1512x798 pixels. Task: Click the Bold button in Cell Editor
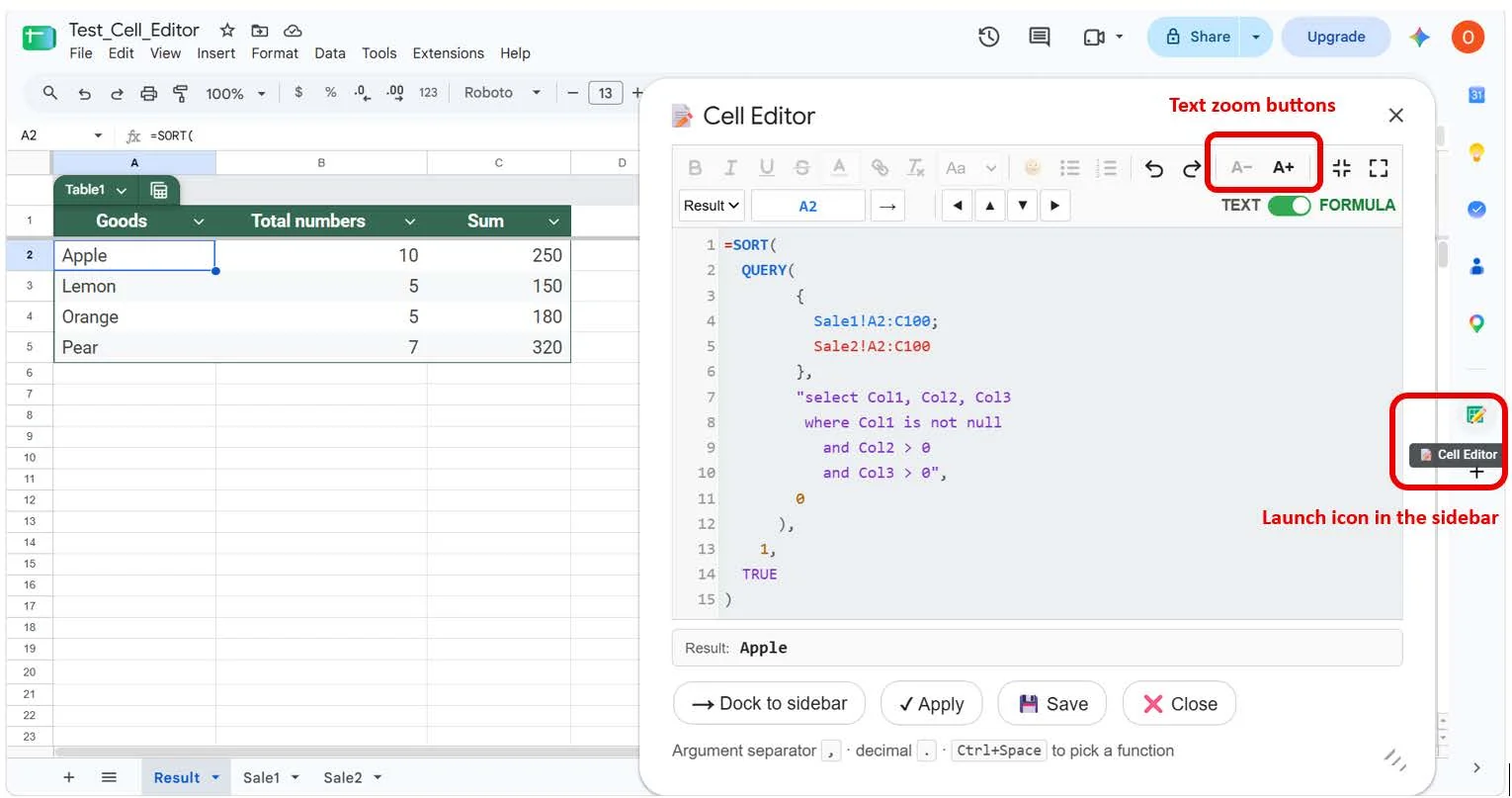695,168
